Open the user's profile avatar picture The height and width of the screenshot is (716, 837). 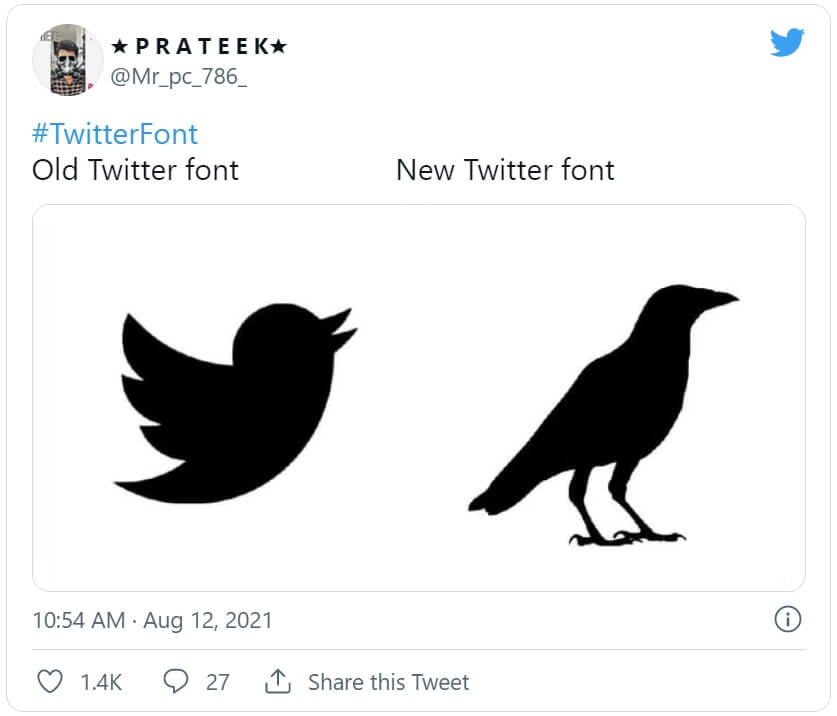pyautogui.click(x=67, y=60)
